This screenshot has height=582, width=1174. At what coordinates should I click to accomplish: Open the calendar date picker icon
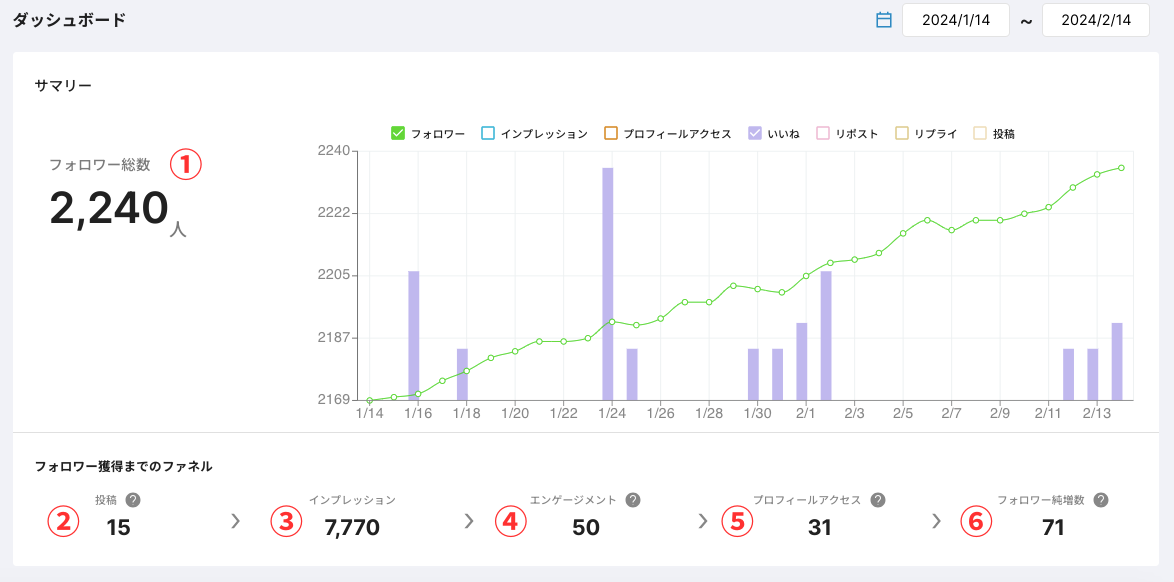(x=883, y=20)
